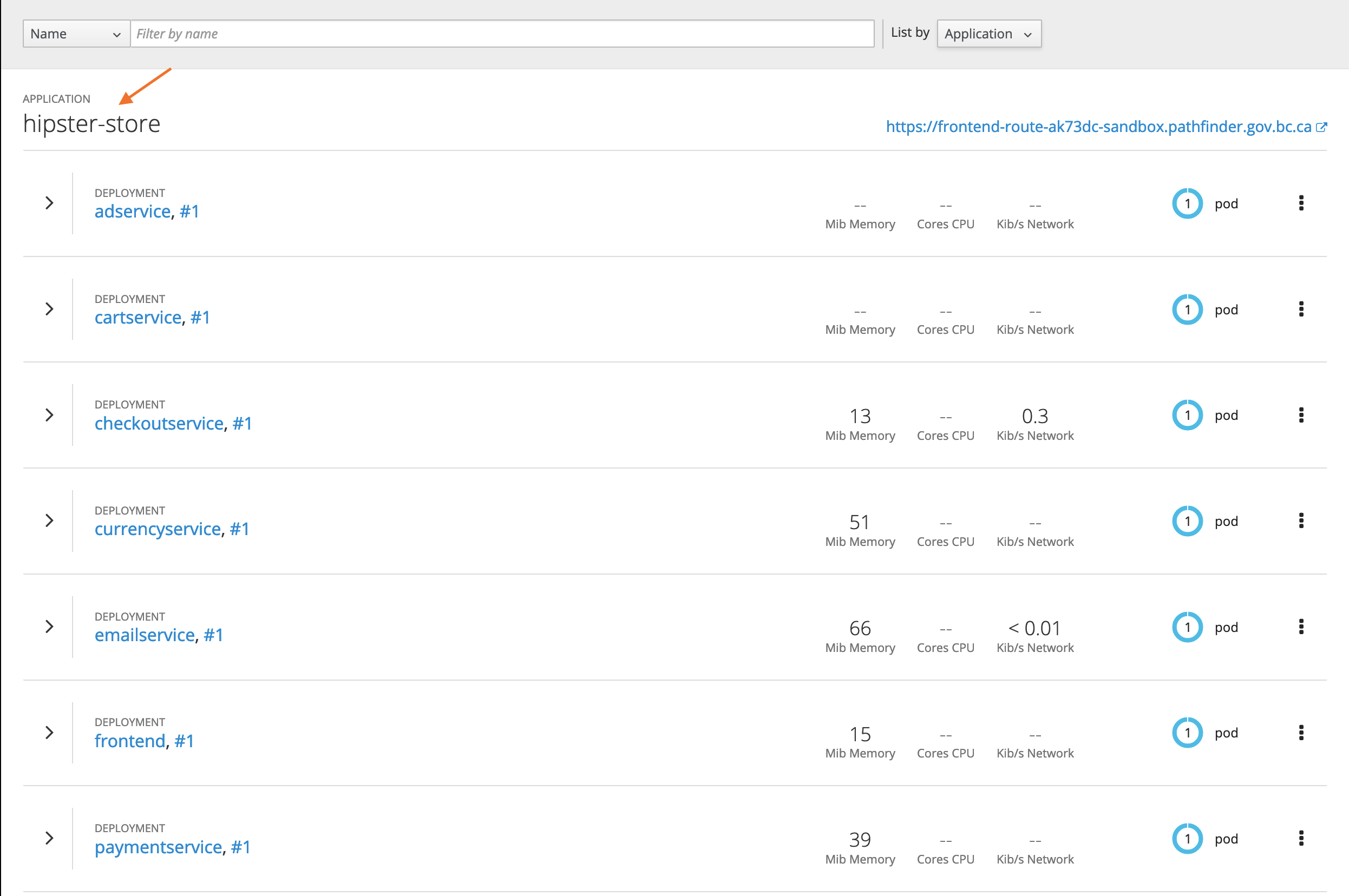
Task: Open kebab menu for adservice deployment
Action: pyautogui.click(x=1301, y=203)
